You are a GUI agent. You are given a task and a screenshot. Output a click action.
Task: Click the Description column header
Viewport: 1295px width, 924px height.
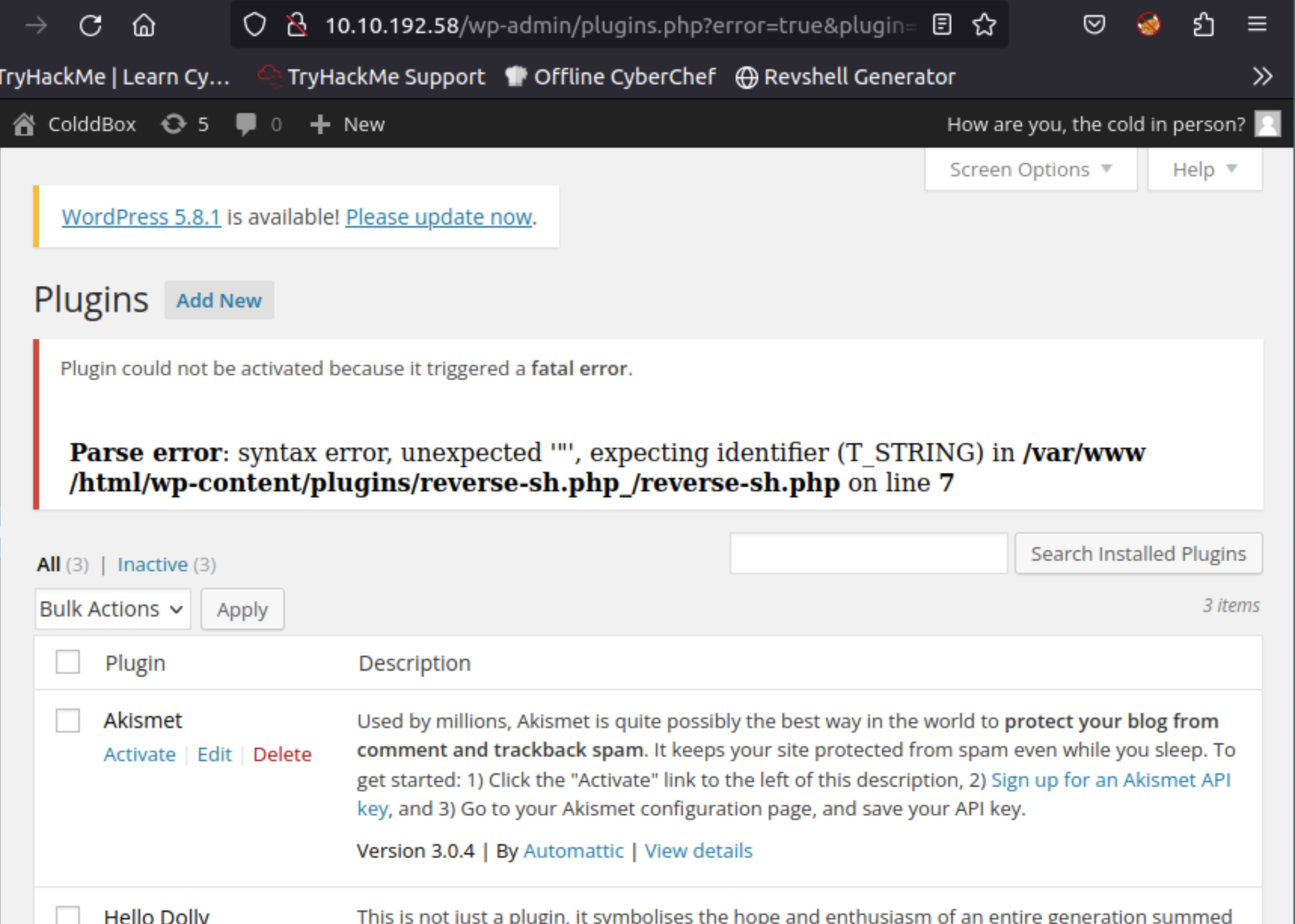[x=415, y=663]
